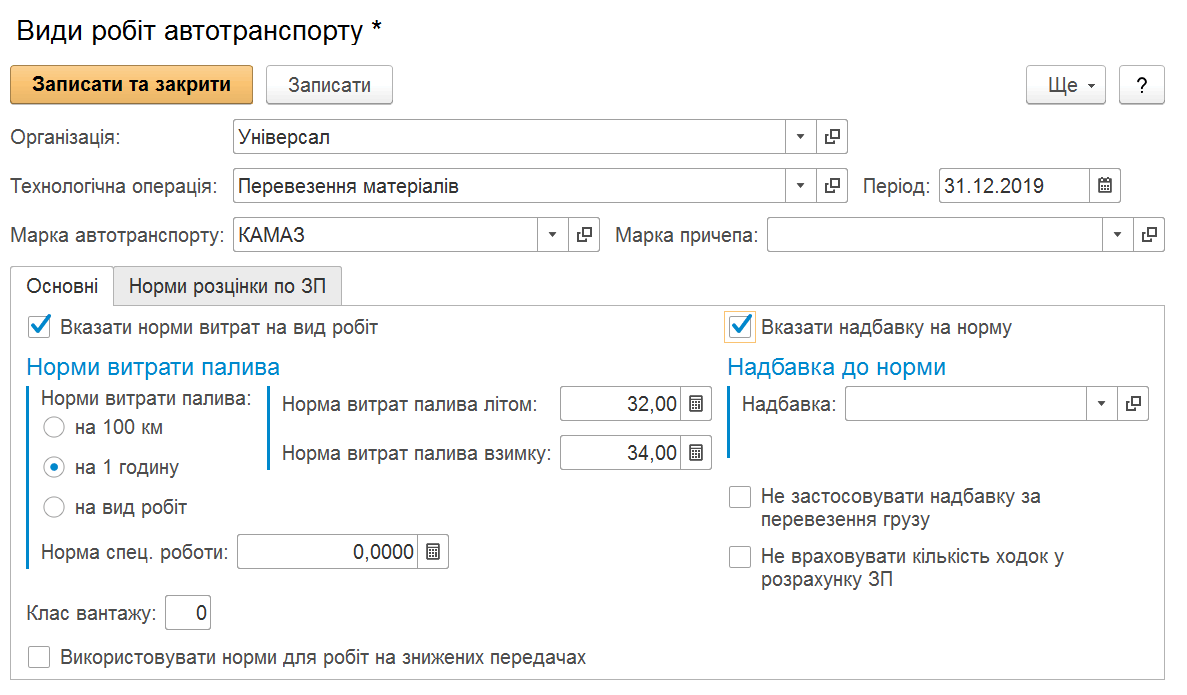Click the empty Надбавка input field
1187x695 pixels.
(966, 404)
